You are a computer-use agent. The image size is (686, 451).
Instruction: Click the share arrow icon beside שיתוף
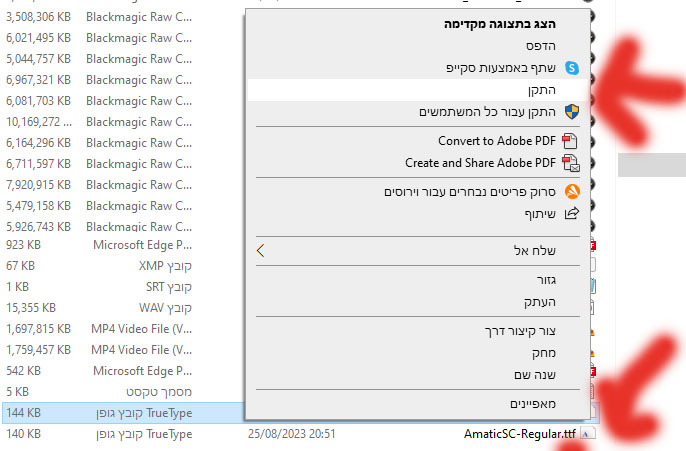572,213
